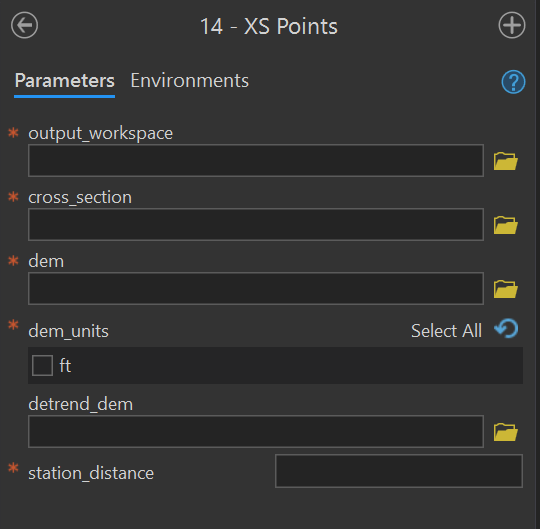Click Select All for dem_units

coord(446,331)
